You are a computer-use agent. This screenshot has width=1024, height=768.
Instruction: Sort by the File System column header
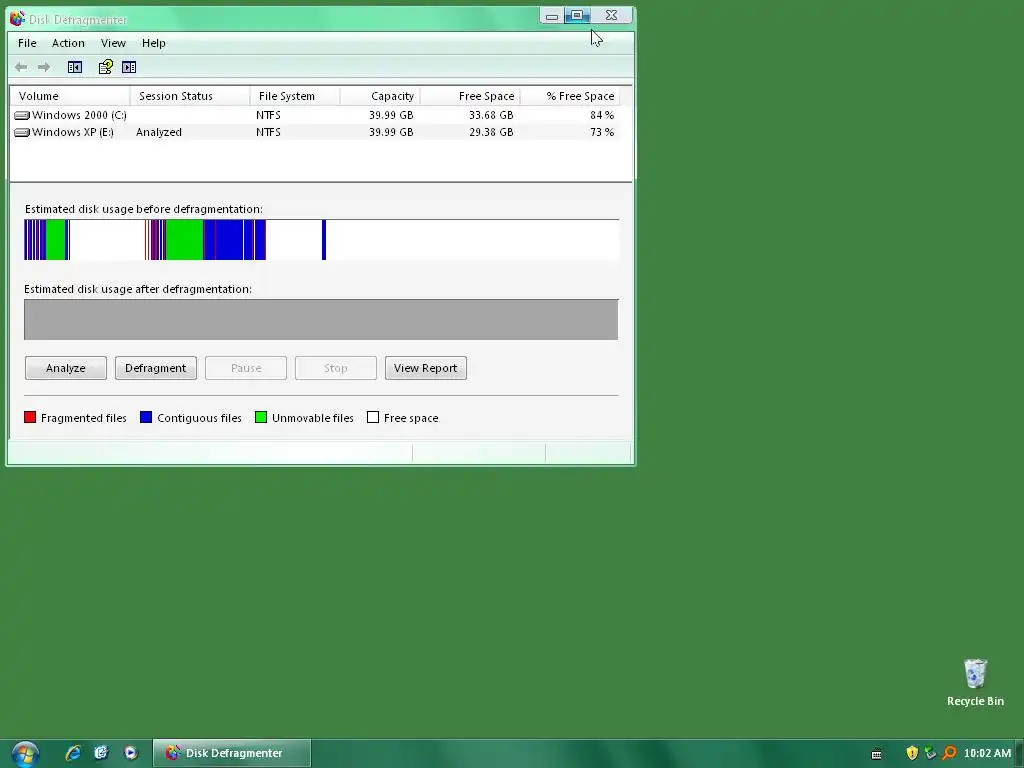[295, 96]
